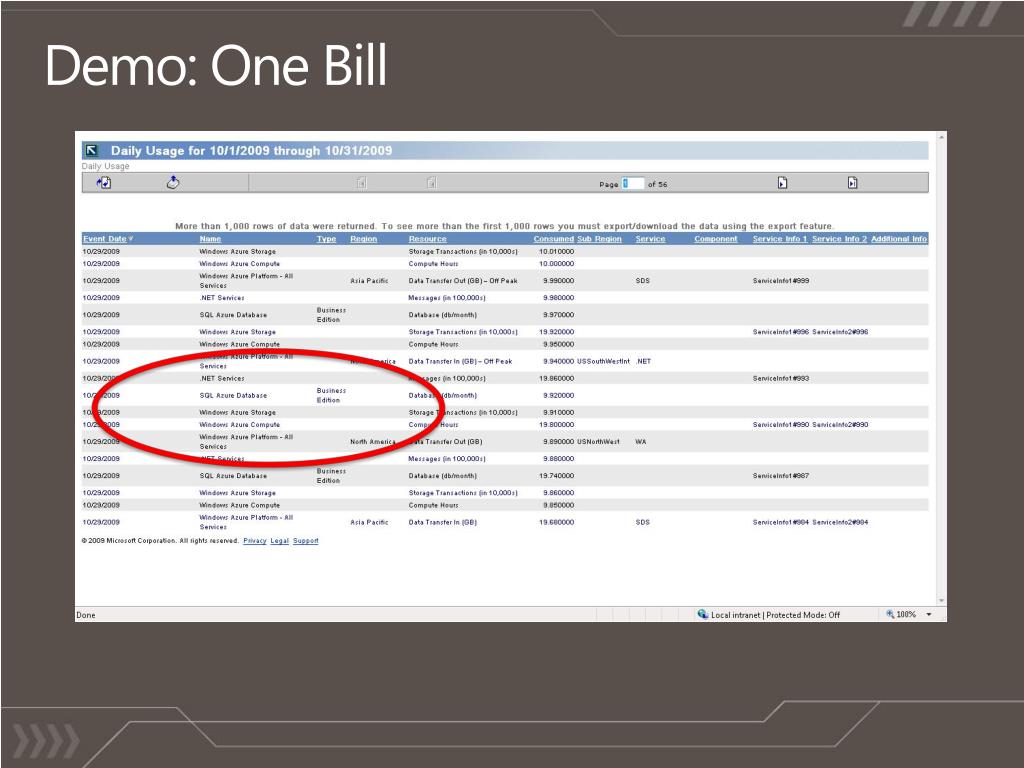Select the consumed value 19.920000

[x=556, y=332]
